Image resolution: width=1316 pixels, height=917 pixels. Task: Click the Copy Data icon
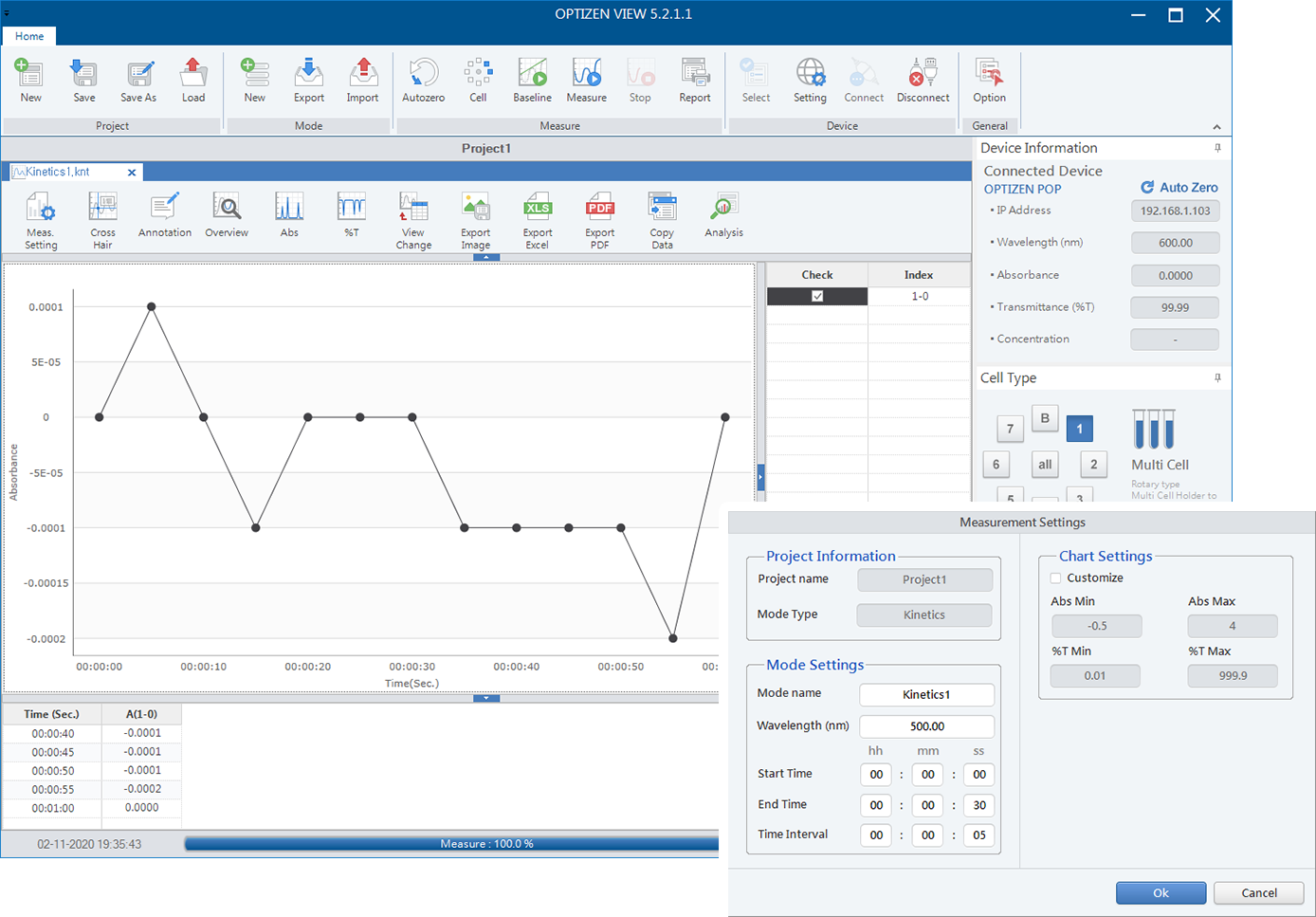662,208
